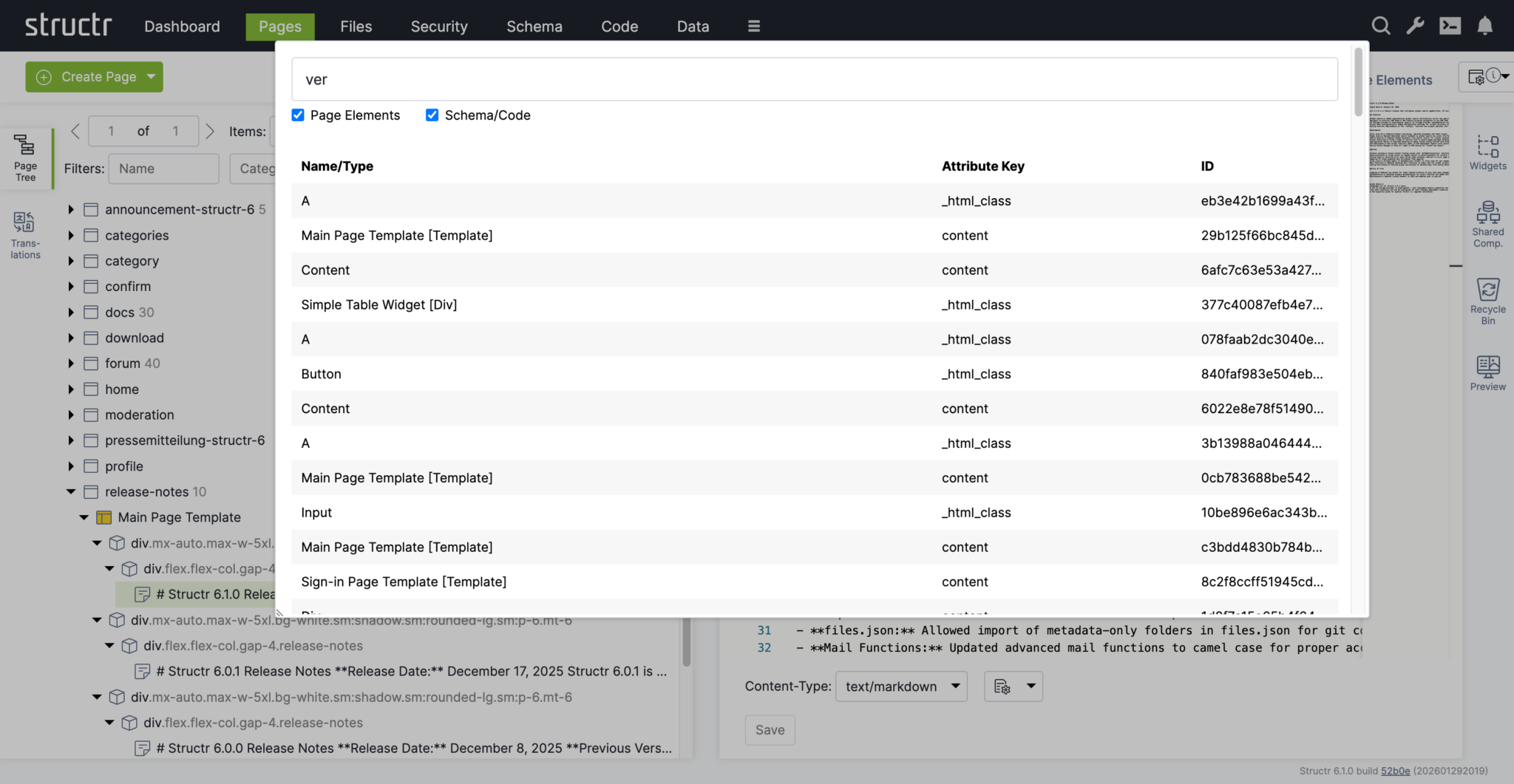Open the Code tab
The image size is (1514, 784).
619,27
